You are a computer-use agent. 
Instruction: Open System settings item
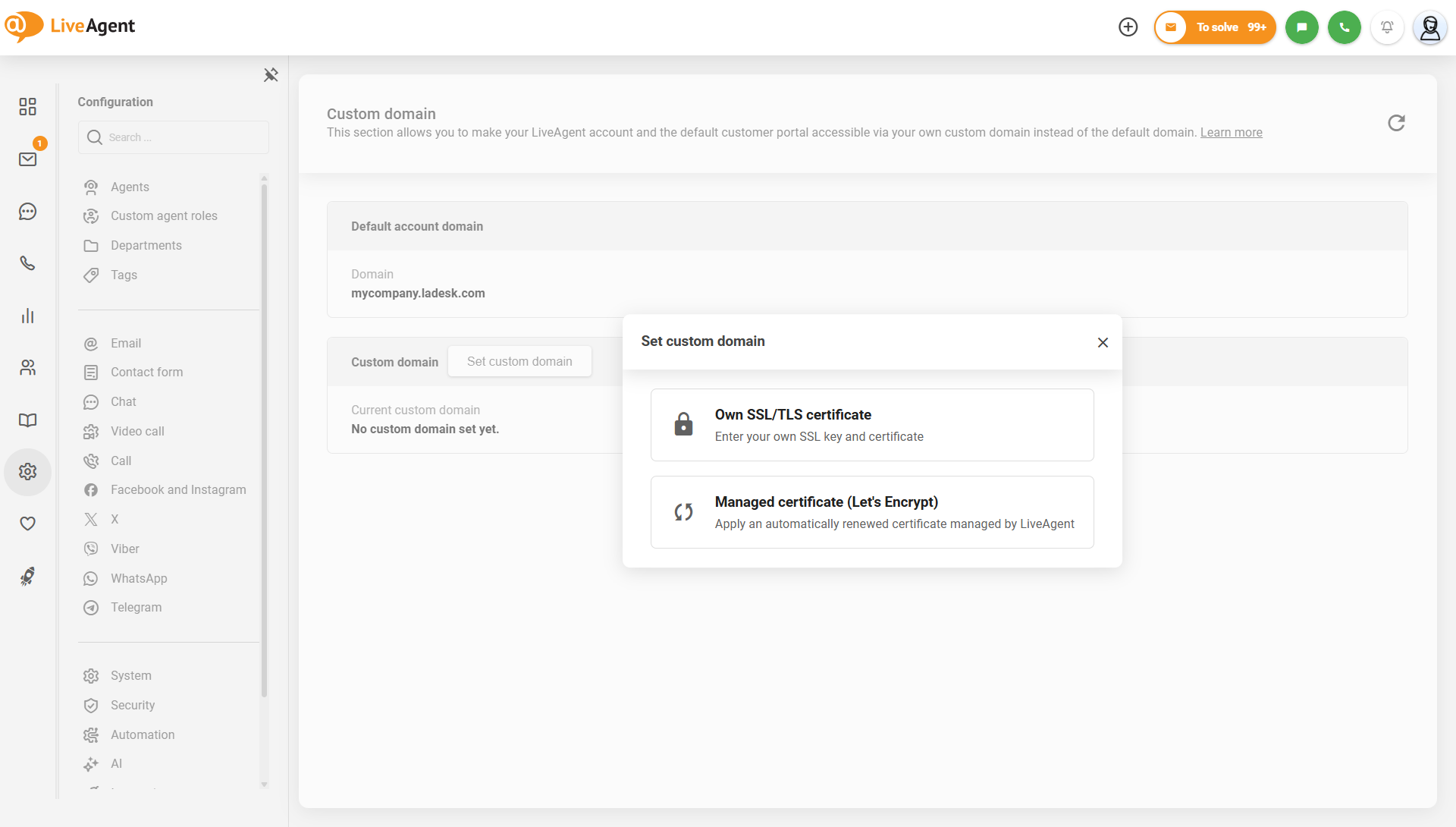pos(131,676)
